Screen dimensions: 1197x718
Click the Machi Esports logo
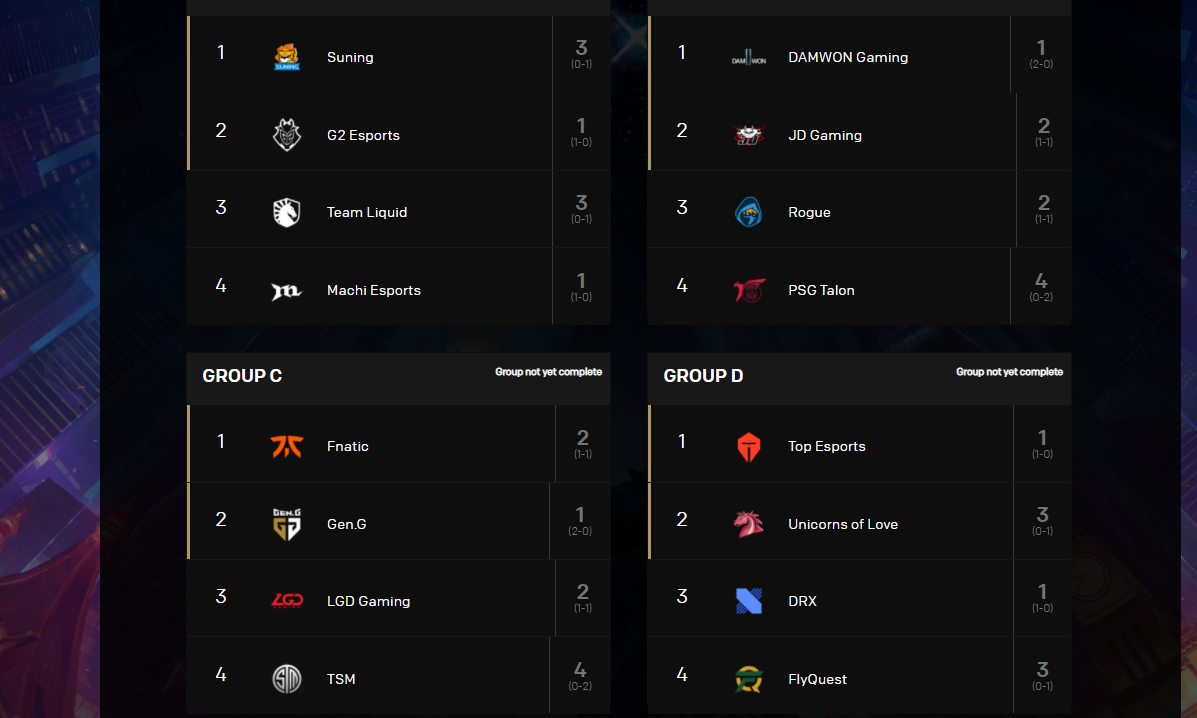(x=287, y=291)
